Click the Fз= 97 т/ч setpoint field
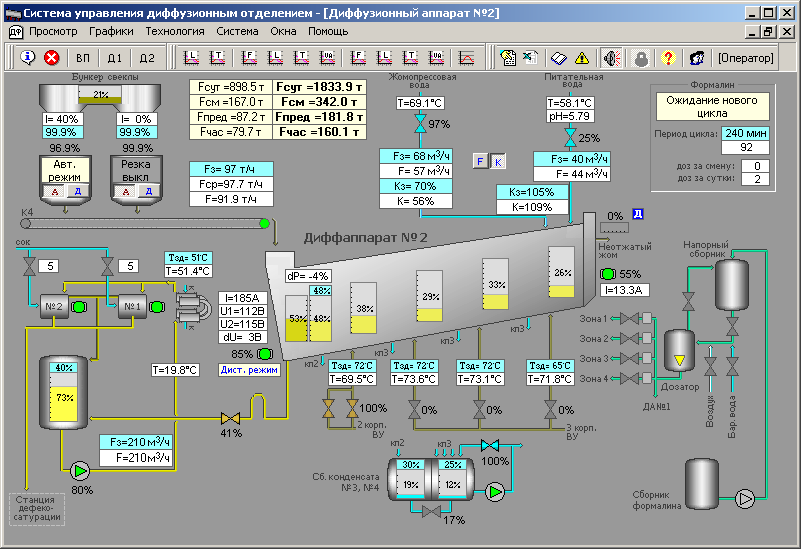801x549 pixels. (231, 169)
